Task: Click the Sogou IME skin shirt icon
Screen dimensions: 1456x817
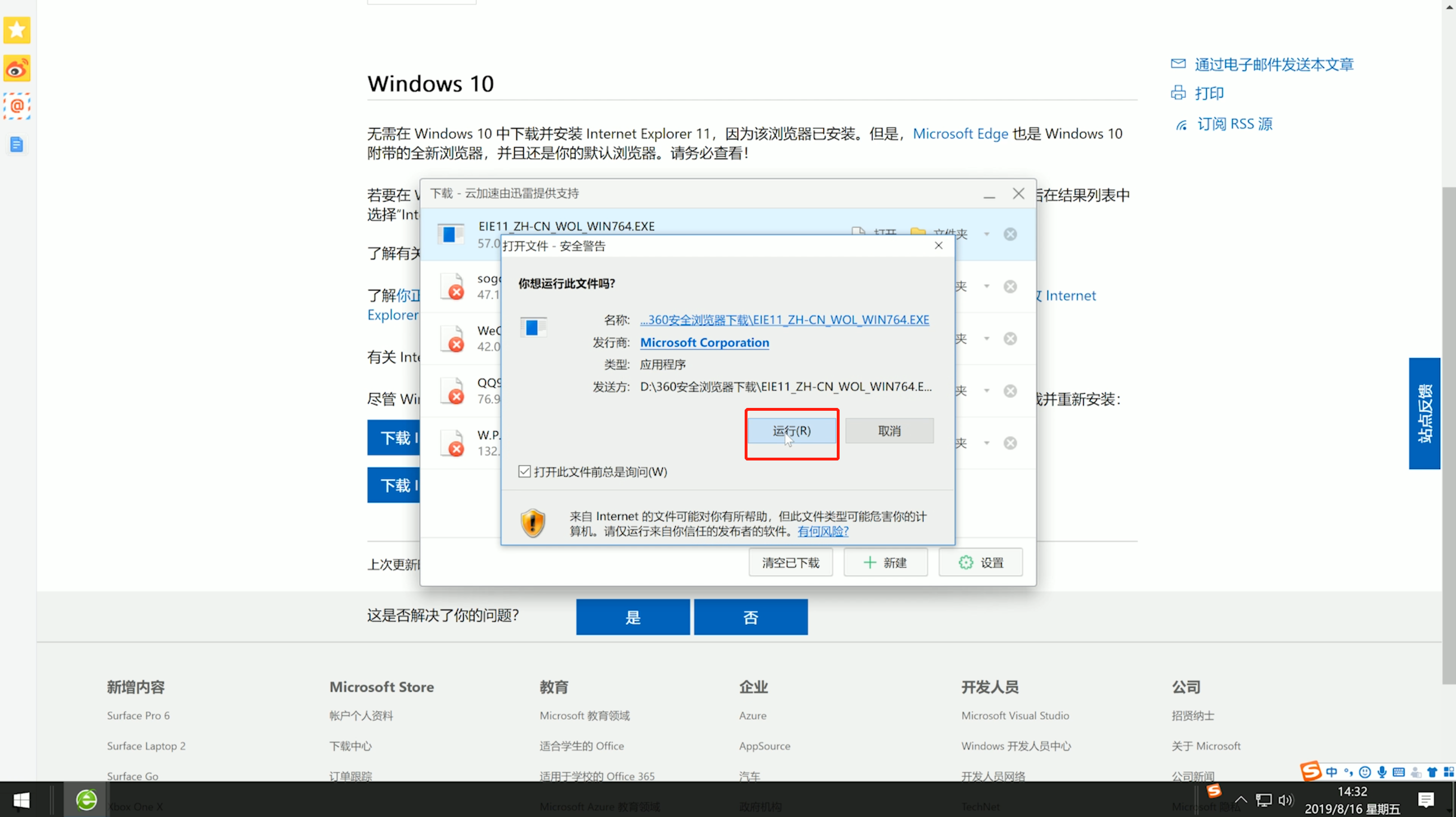Action: tap(1432, 772)
